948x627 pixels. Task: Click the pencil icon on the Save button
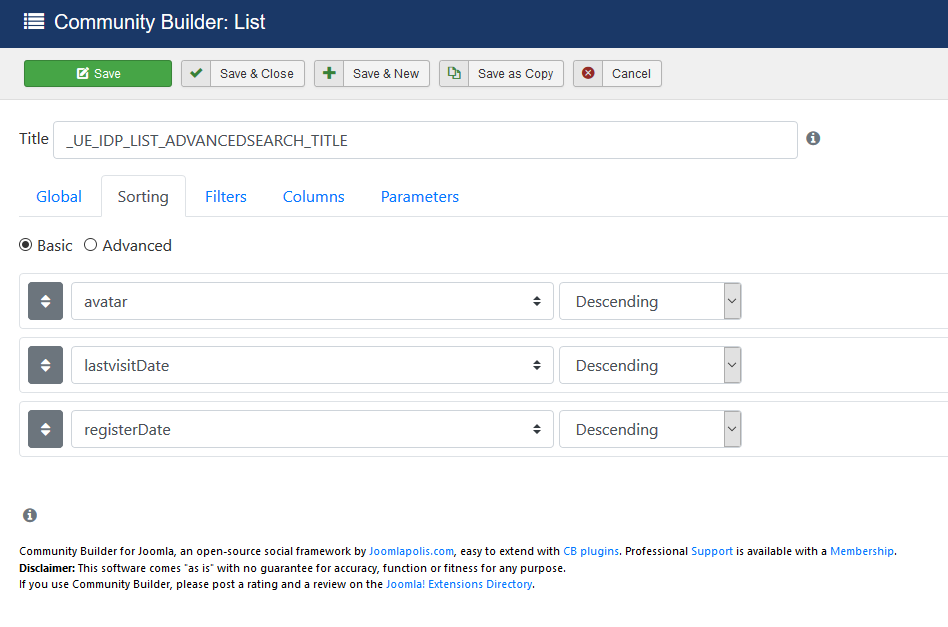83,73
